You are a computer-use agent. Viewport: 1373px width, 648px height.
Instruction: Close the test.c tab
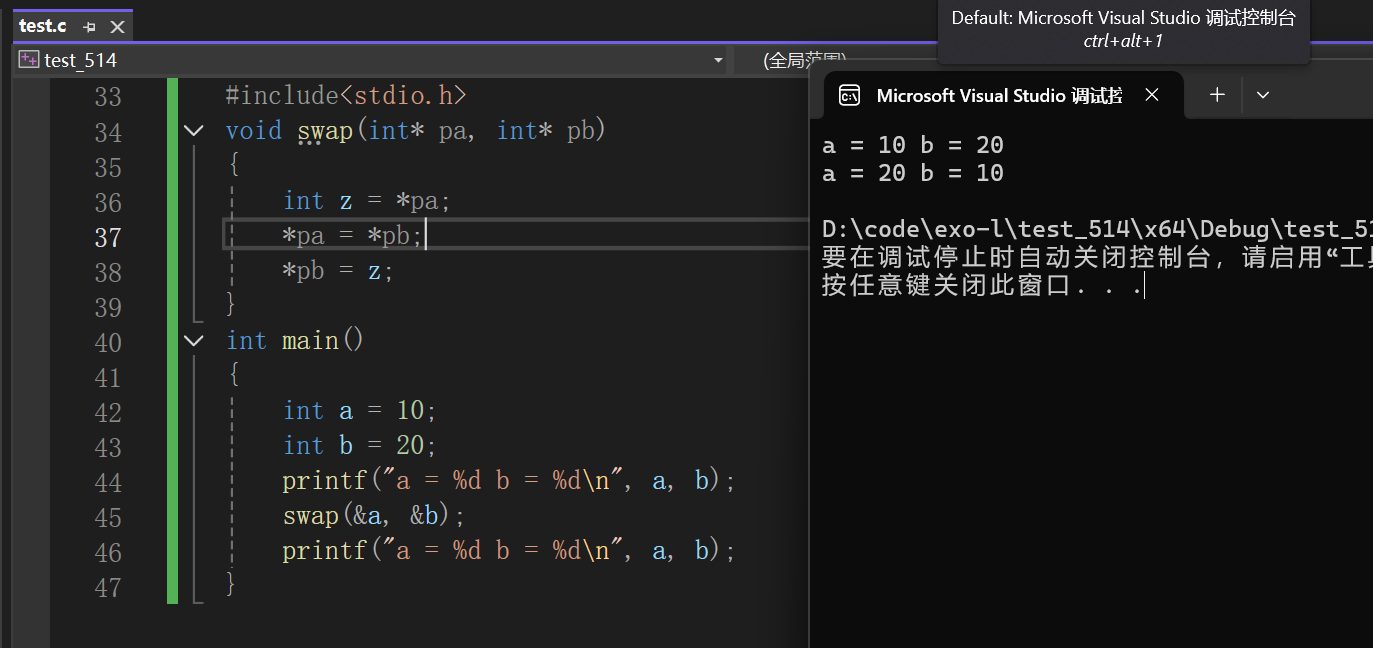click(x=117, y=27)
